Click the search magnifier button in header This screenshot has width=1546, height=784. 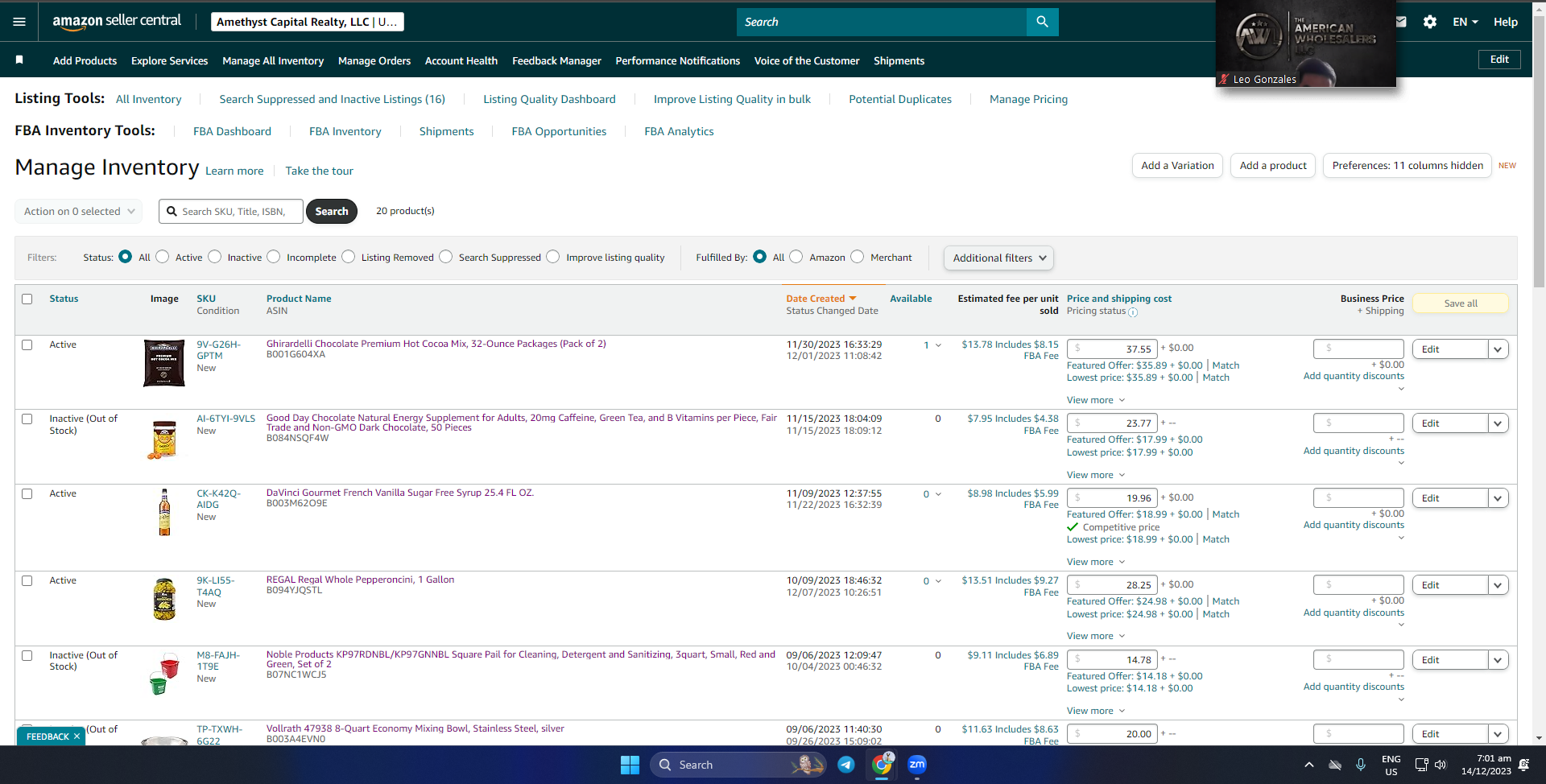tap(1042, 22)
